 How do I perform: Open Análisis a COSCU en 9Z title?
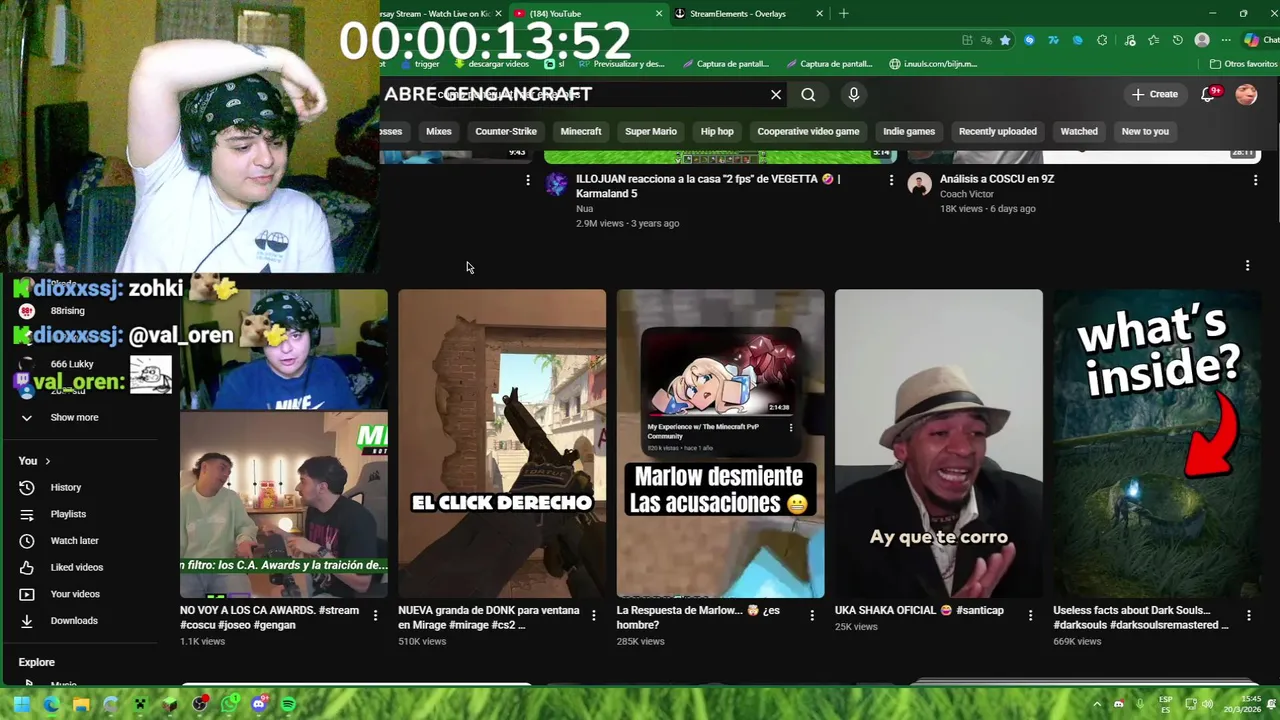pyautogui.click(x=997, y=179)
